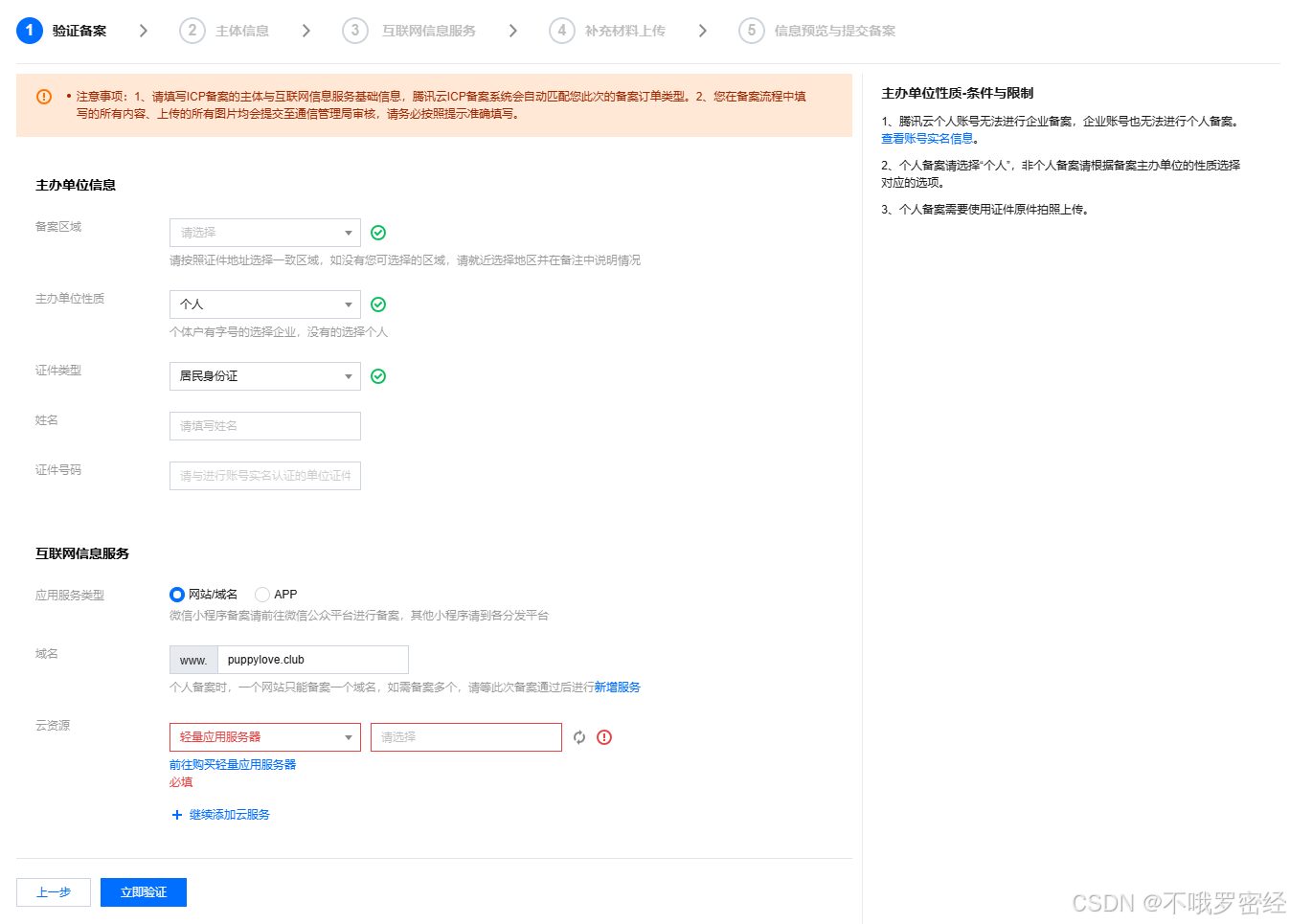Open the 轻量应用服务器 cloud resource type dropdown

264,737
